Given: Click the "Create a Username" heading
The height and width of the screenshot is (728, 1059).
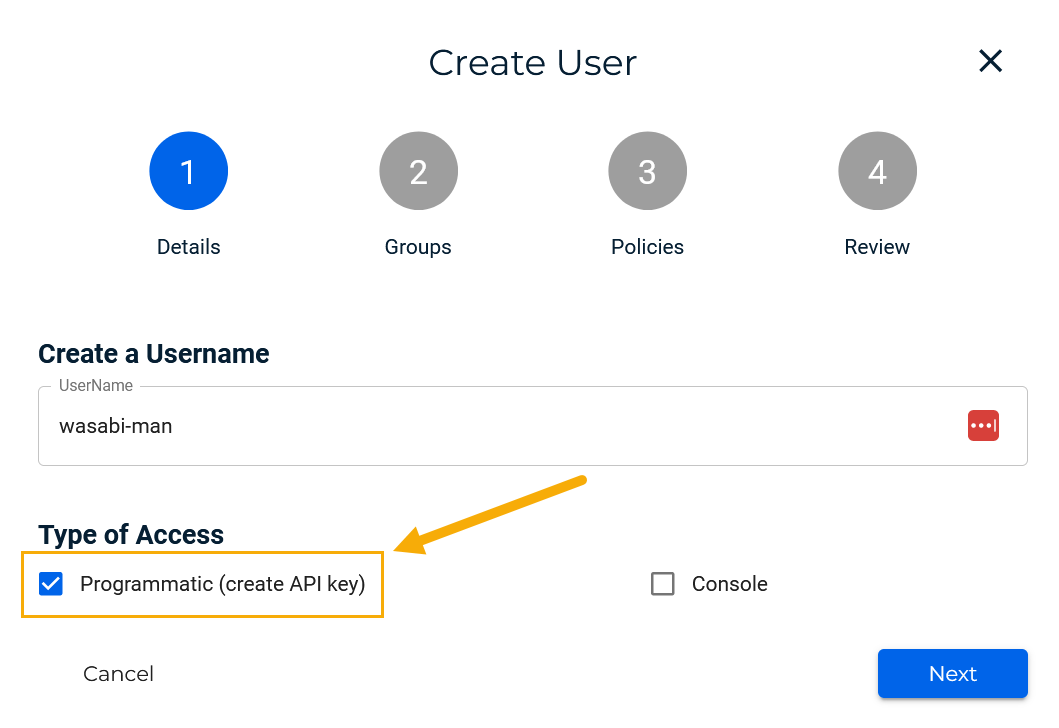Looking at the screenshot, I should pos(154,354).
